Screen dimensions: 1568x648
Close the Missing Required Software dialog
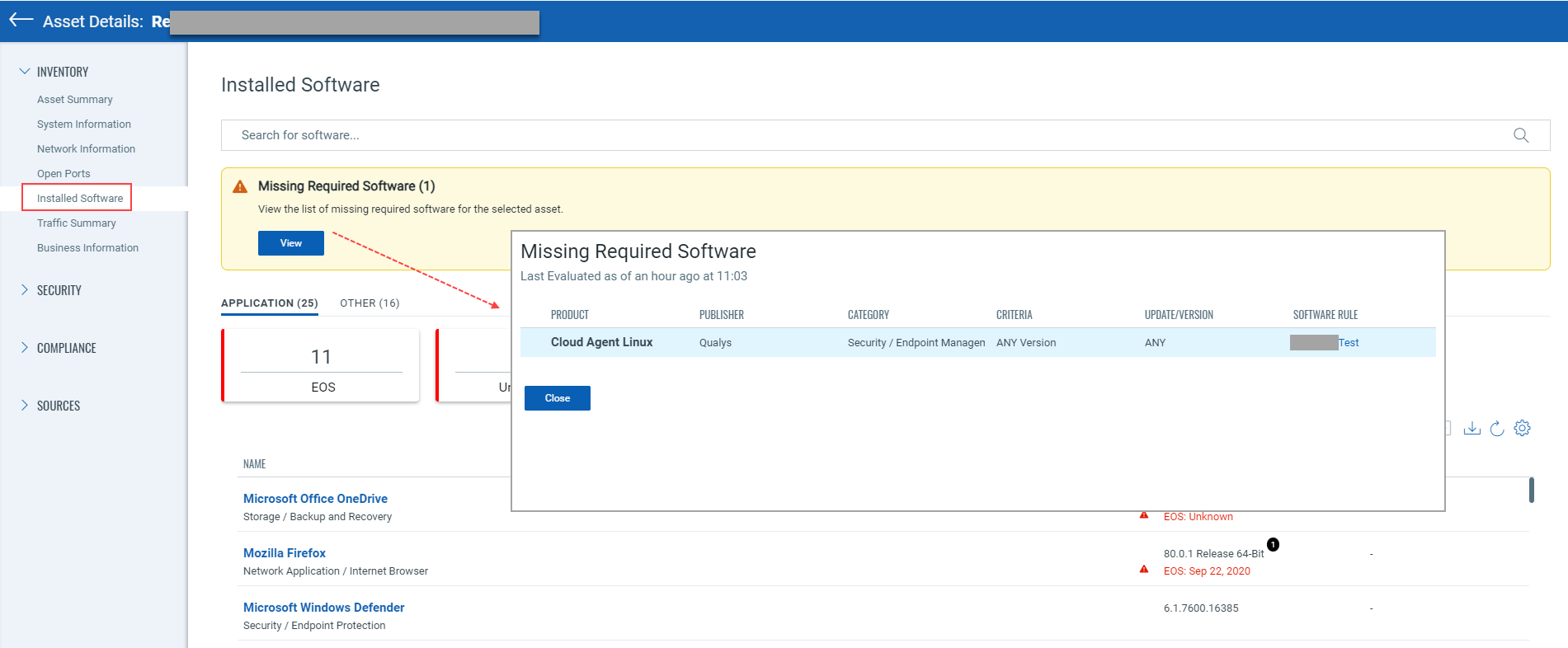(558, 398)
